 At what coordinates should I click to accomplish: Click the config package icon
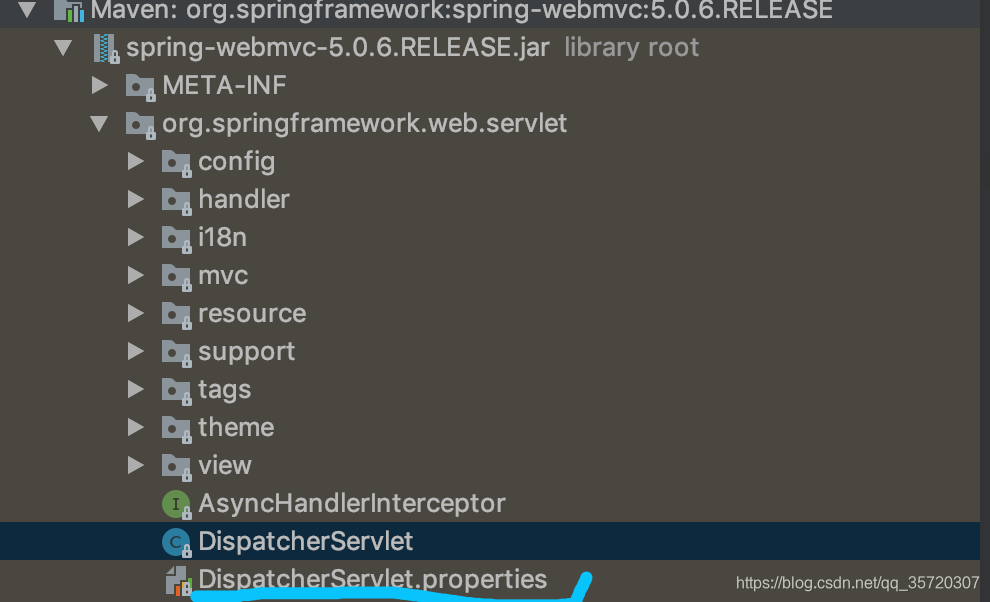(176, 161)
